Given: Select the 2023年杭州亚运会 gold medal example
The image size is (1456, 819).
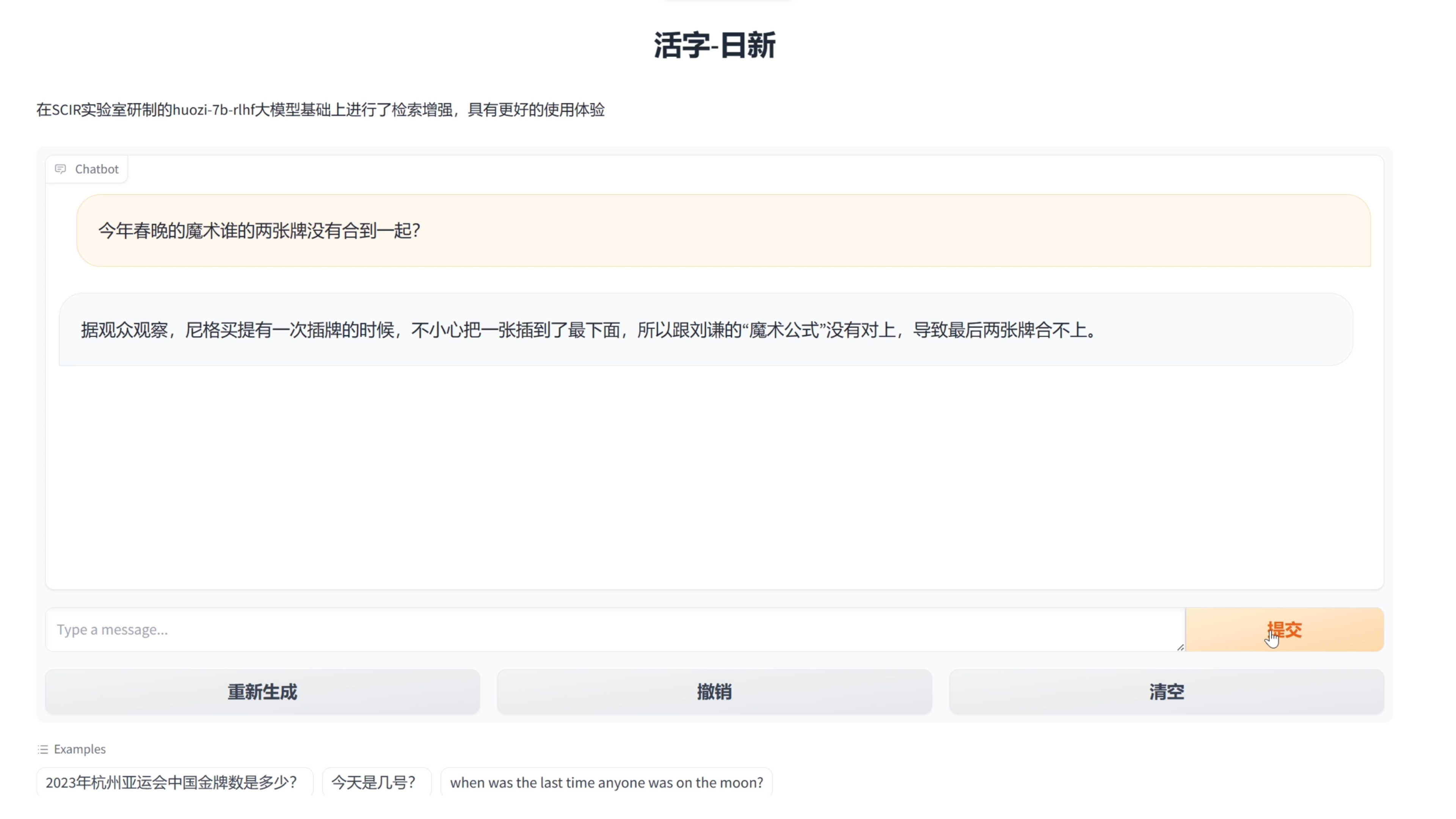Looking at the screenshot, I should pyautogui.click(x=172, y=783).
